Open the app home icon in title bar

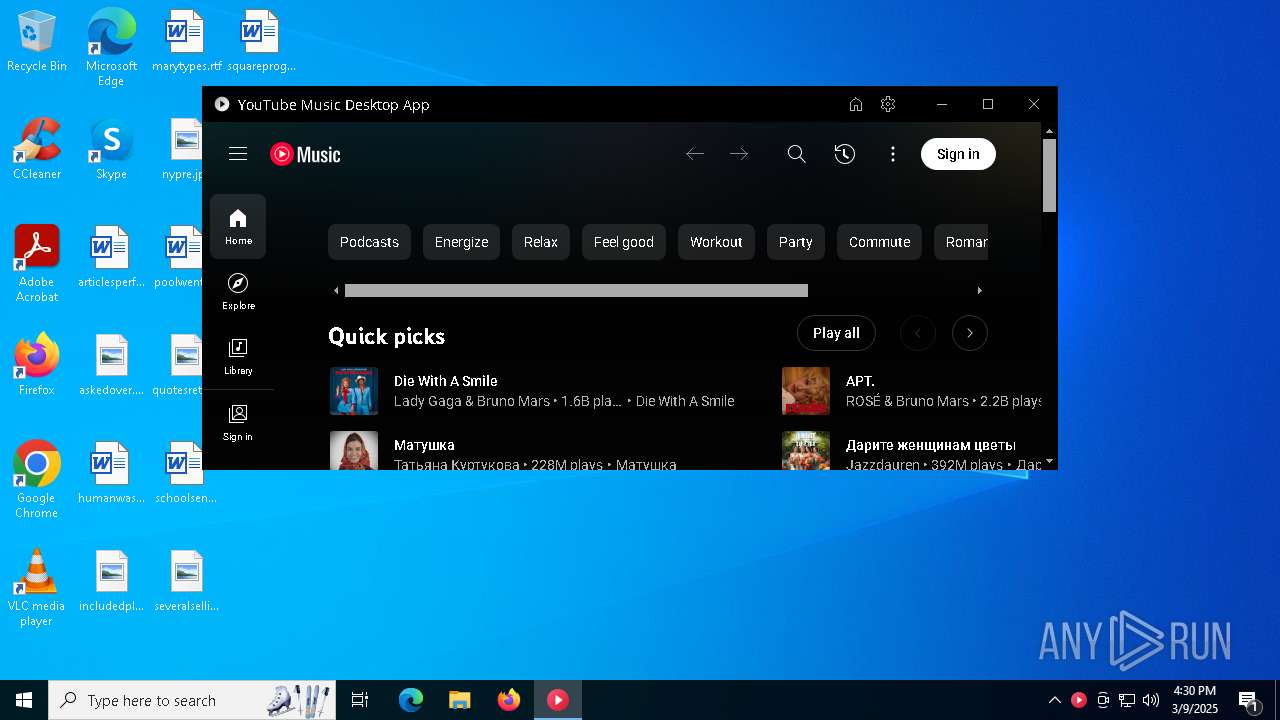click(856, 104)
